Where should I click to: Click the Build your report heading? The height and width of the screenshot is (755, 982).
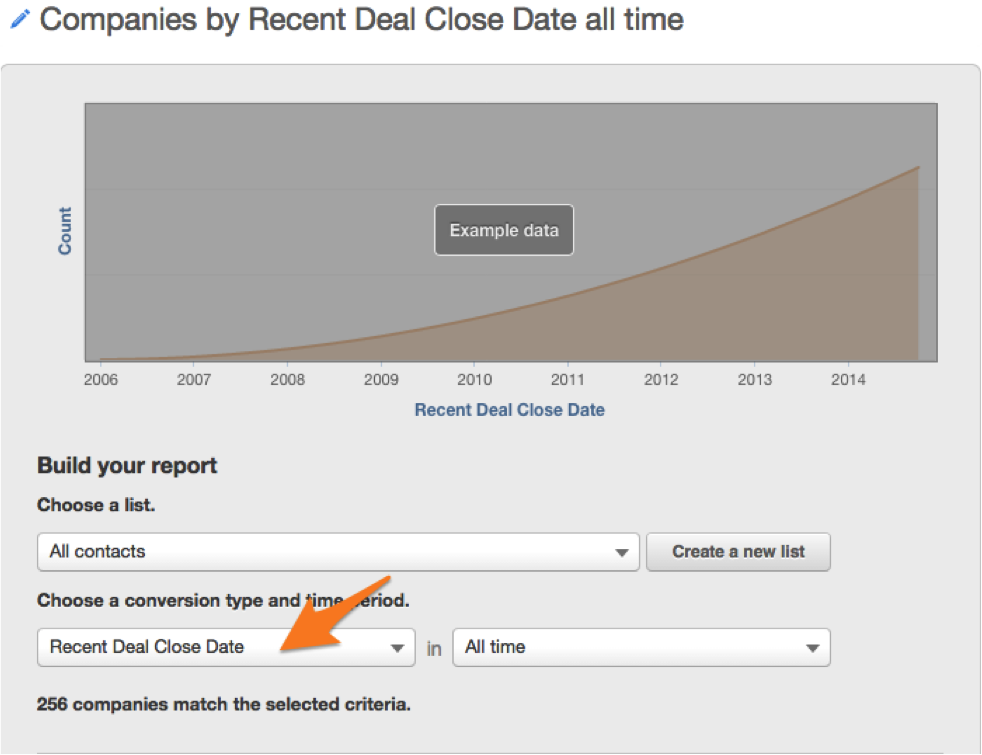pyautogui.click(x=127, y=466)
